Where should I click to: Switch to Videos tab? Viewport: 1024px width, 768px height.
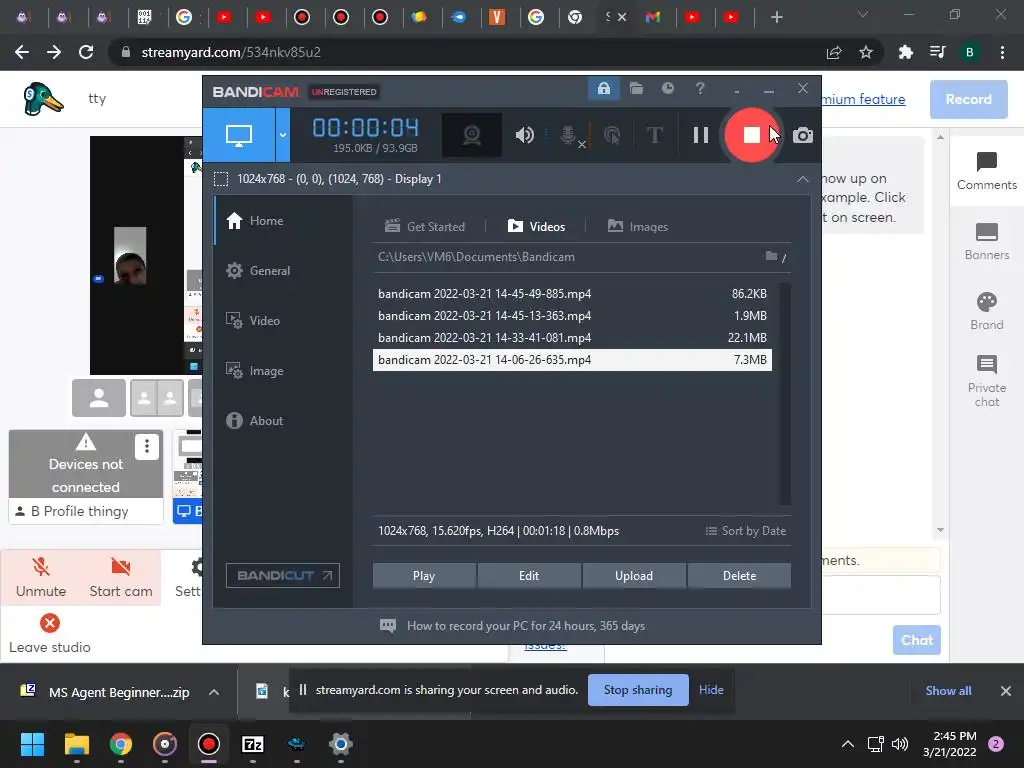point(536,227)
